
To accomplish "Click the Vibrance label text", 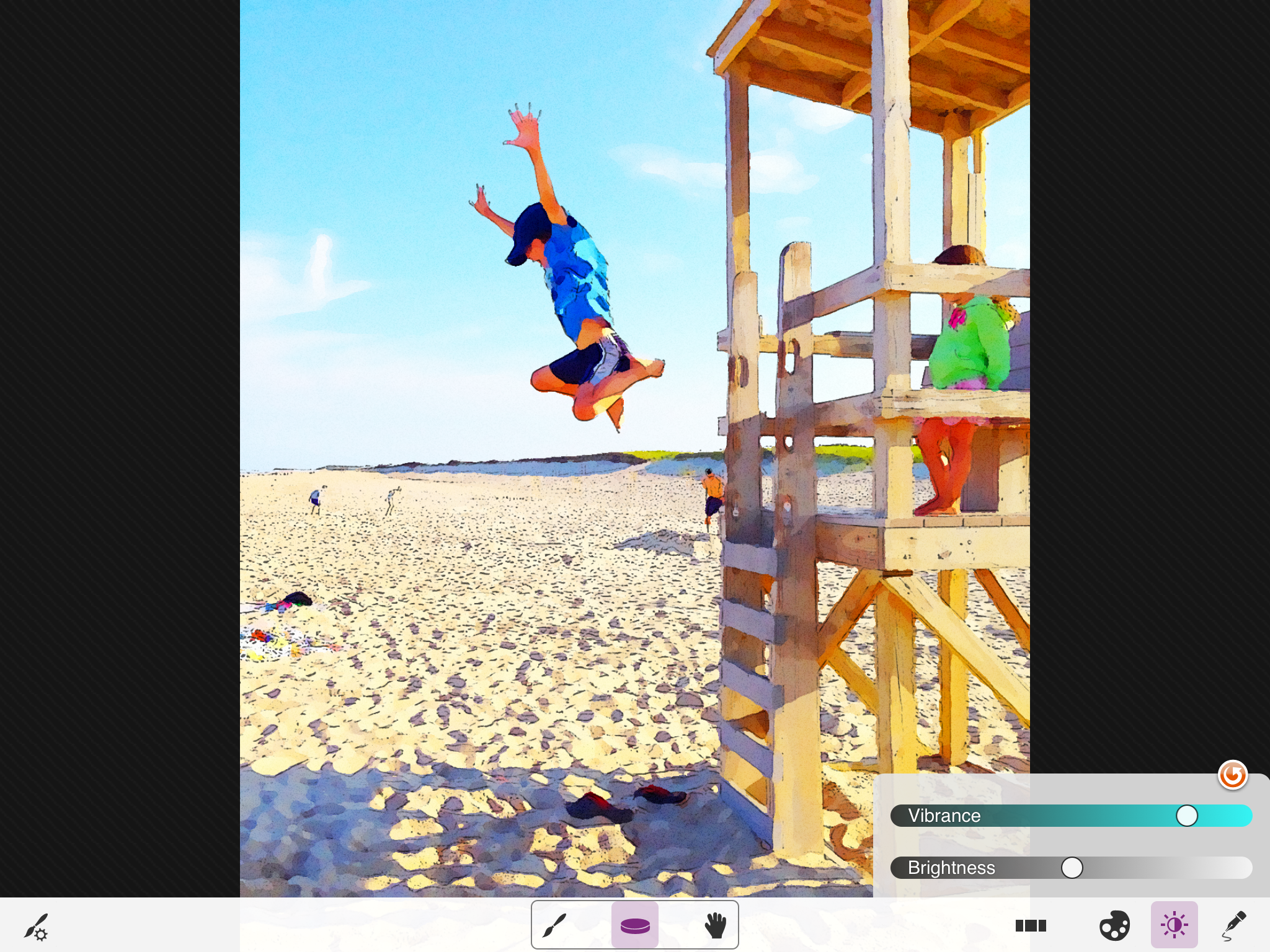I will [x=944, y=816].
